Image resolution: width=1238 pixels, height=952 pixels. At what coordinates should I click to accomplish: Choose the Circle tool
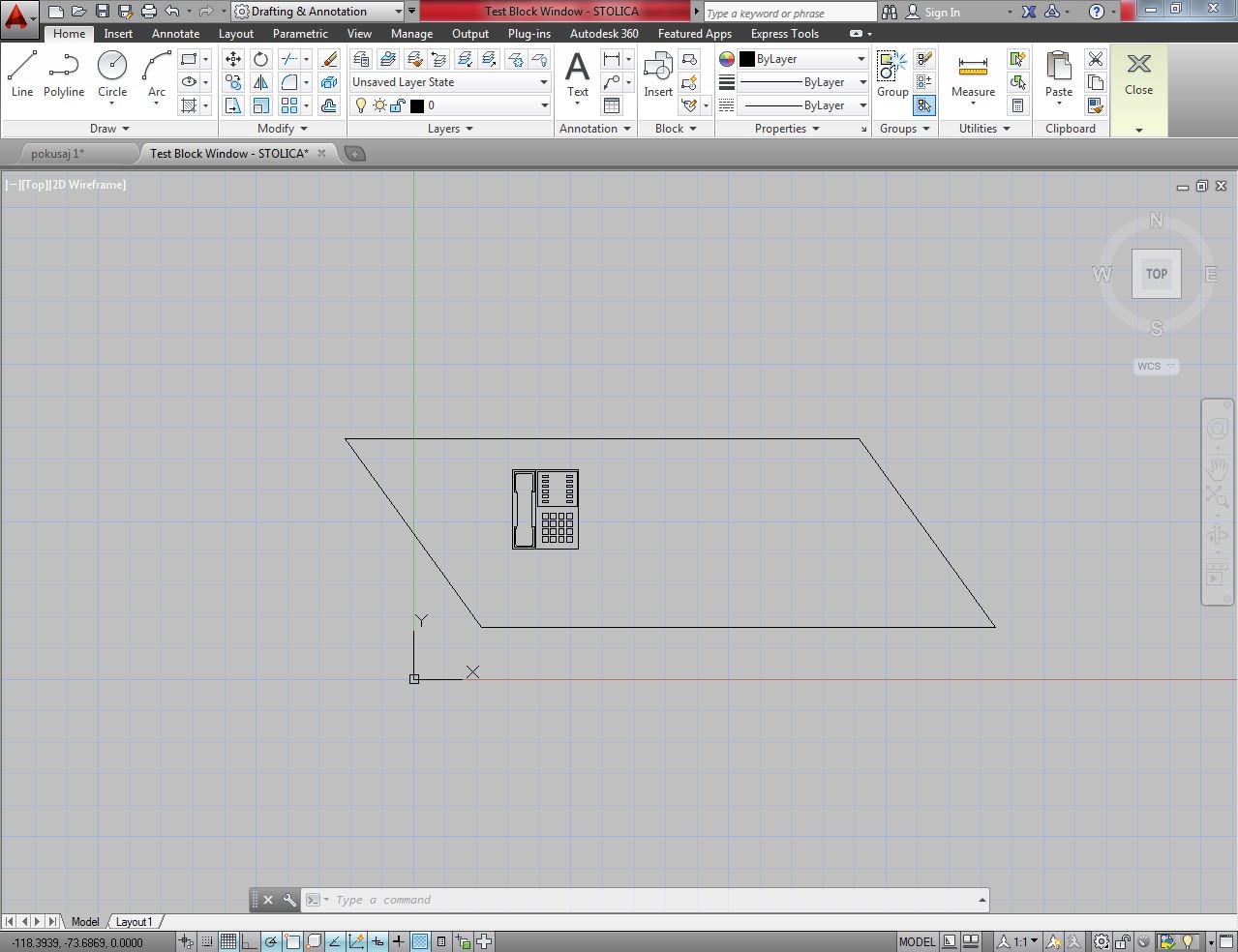point(112,74)
